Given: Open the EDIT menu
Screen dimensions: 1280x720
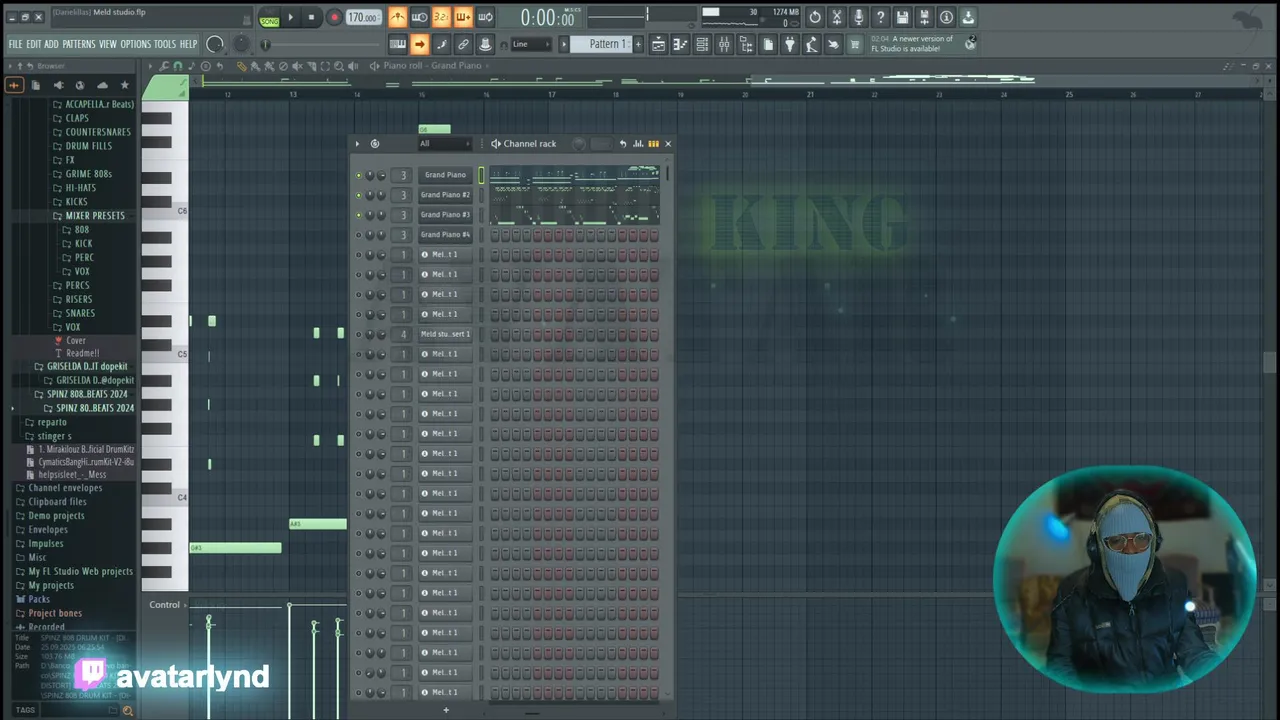Looking at the screenshot, I should [x=34, y=44].
